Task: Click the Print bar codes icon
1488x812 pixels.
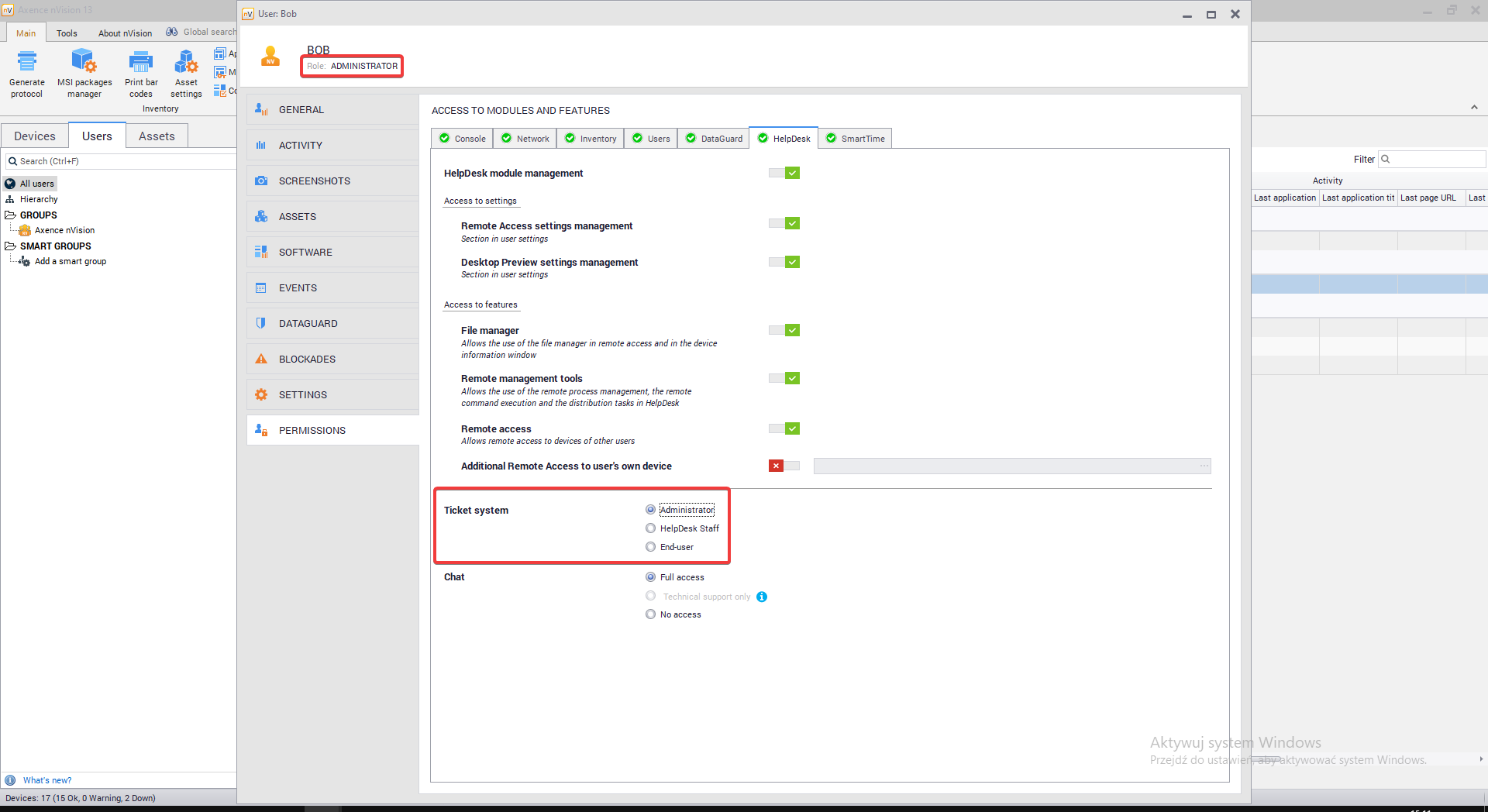Action: (140, 61)
